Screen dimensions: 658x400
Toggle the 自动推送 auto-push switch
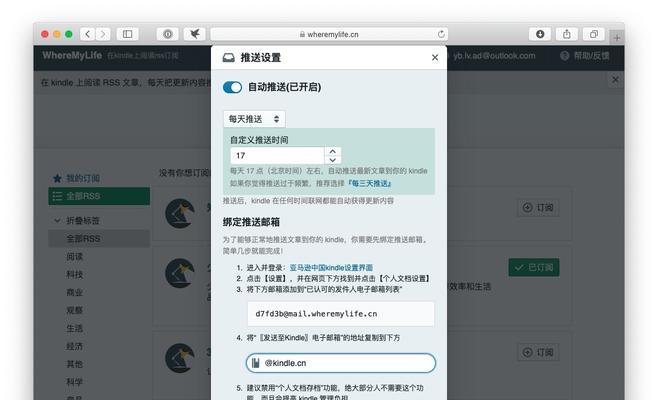point(233,87)
